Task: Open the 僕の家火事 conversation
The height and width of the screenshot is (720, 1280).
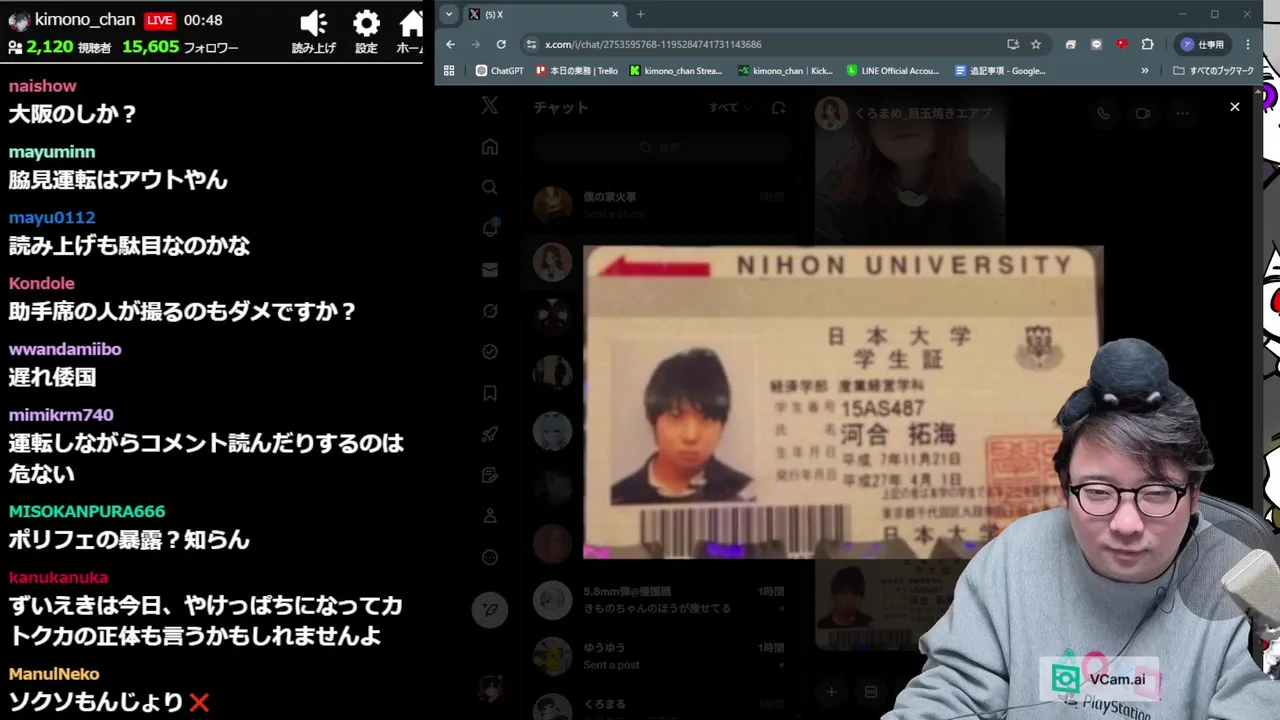Action: 661,204
